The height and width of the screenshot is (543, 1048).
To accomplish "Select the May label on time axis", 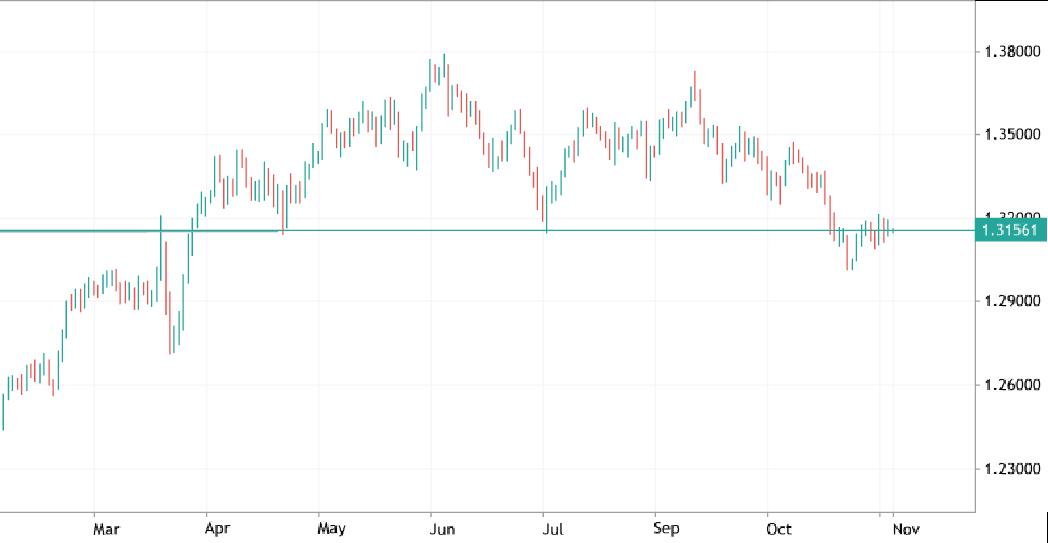I will click(330, 528).
